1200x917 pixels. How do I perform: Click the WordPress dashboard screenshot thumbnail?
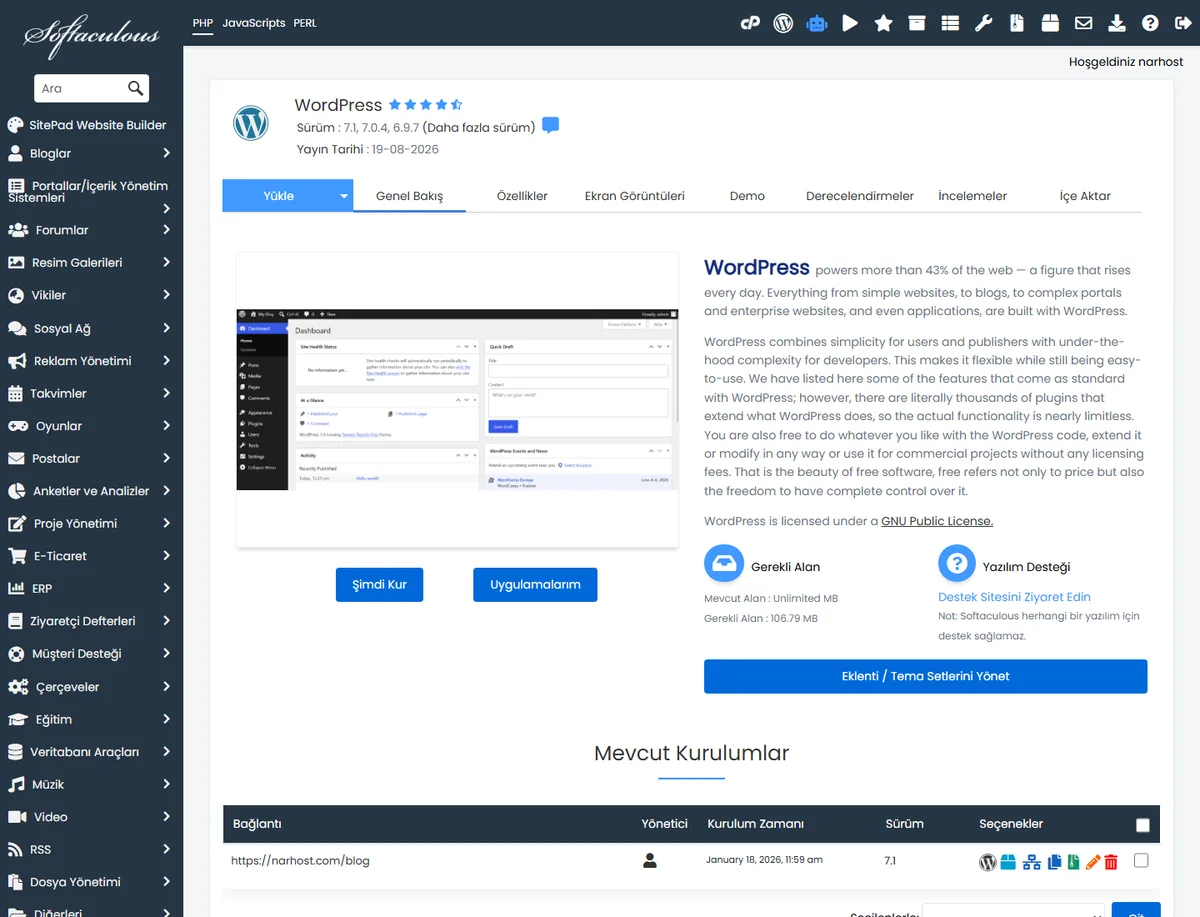pos(457,400)
